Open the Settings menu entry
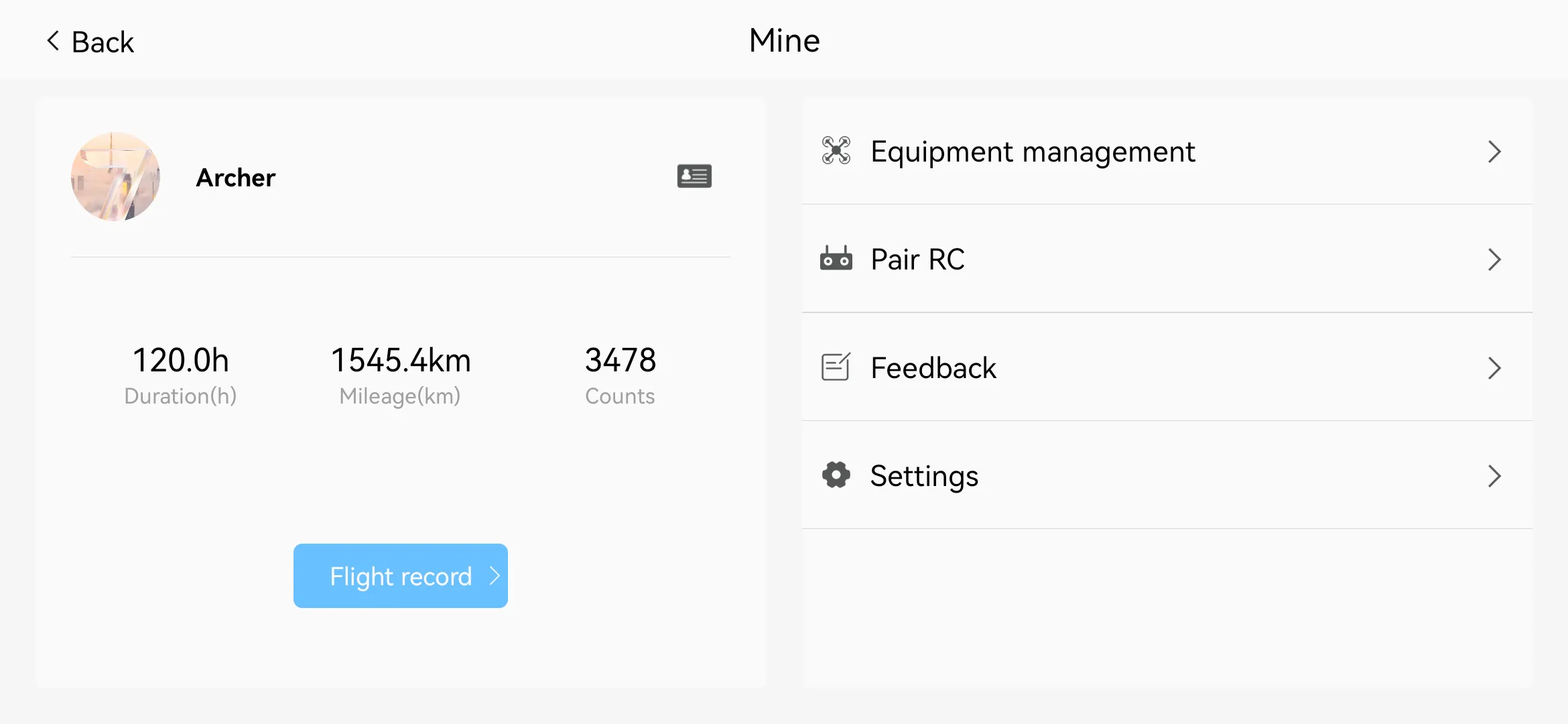1568x724 pixels. (x=1167, y=475)
